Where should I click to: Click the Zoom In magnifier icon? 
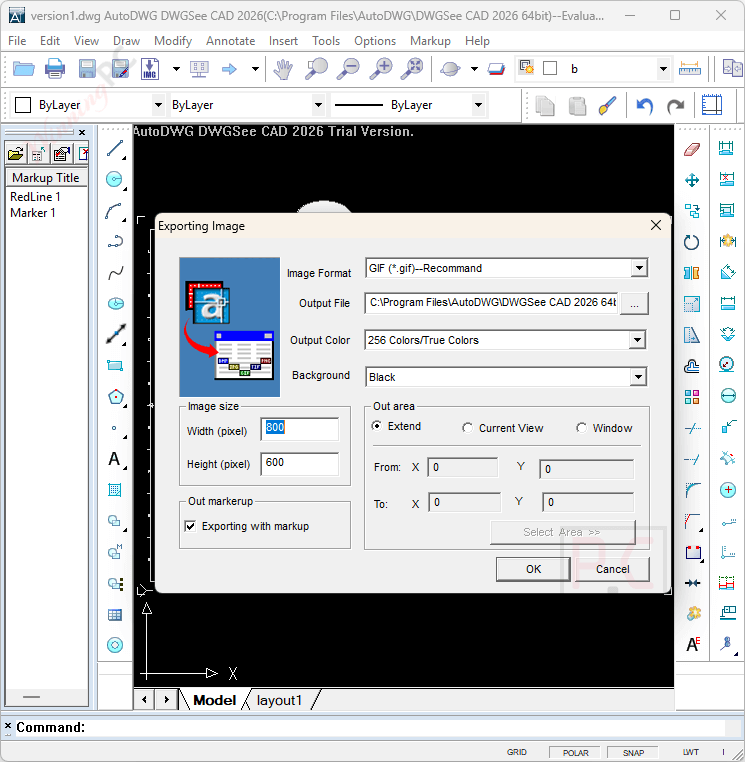click(381, 69)
